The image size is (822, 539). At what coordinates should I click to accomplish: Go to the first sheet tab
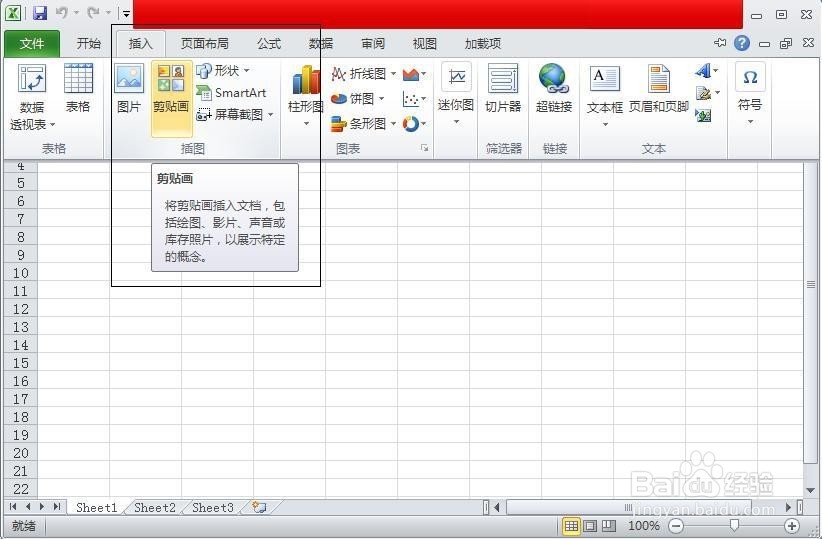(13, 507)
